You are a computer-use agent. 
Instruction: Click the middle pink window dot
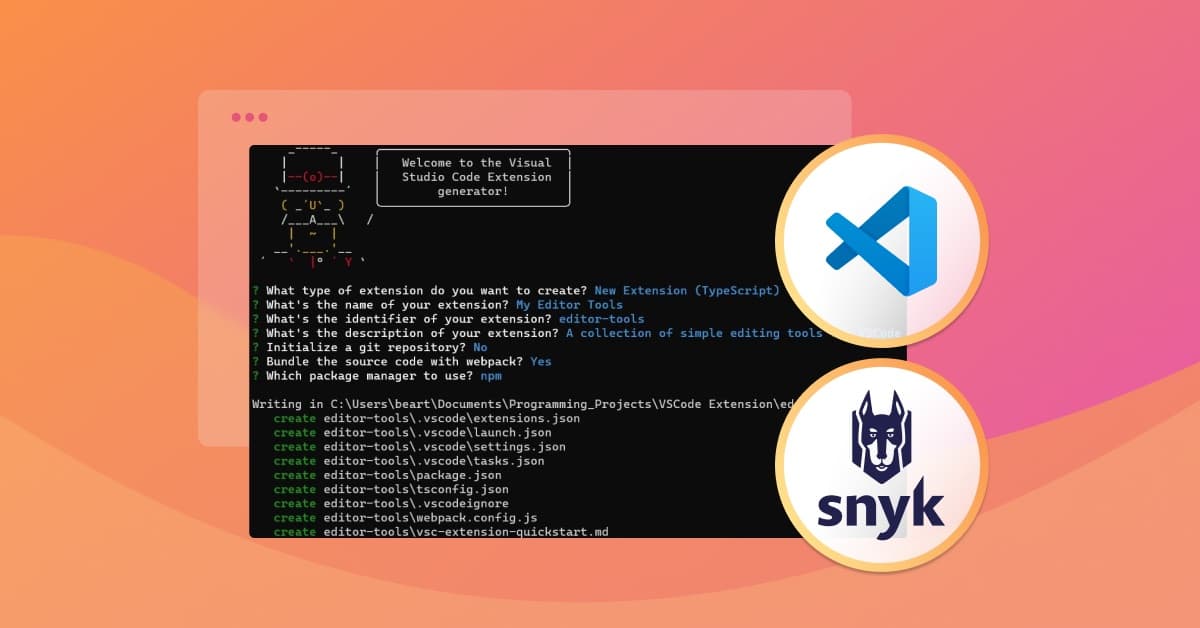250,117
